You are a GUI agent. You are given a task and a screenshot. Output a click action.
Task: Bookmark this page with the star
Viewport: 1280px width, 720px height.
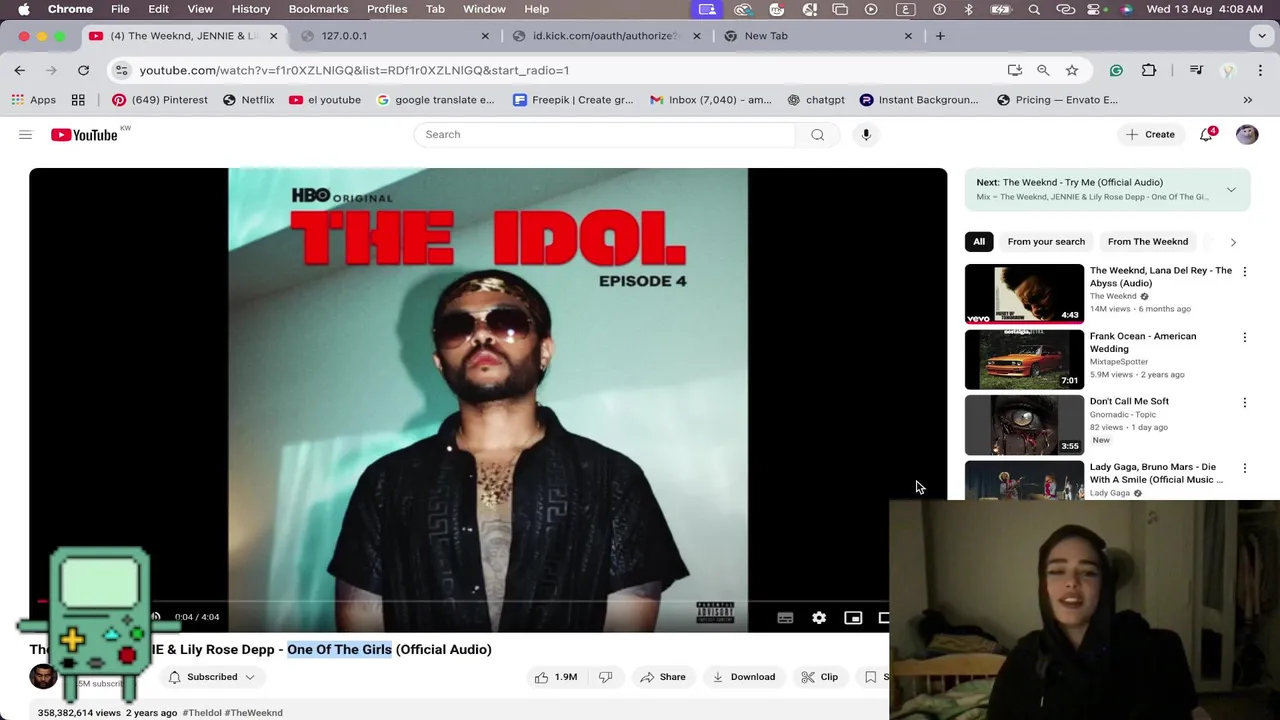[x=1072, y=70]
